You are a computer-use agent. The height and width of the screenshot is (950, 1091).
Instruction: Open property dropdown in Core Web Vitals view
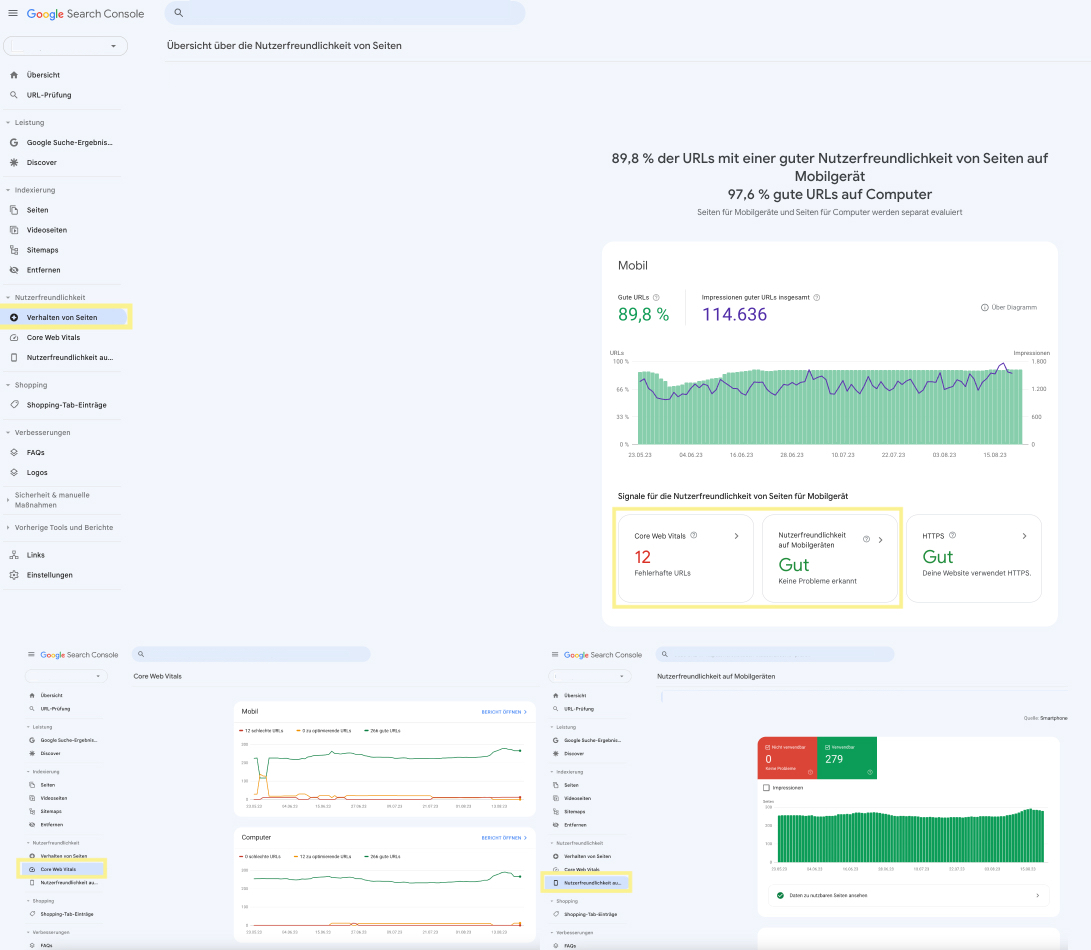click(x=67, y=676)
